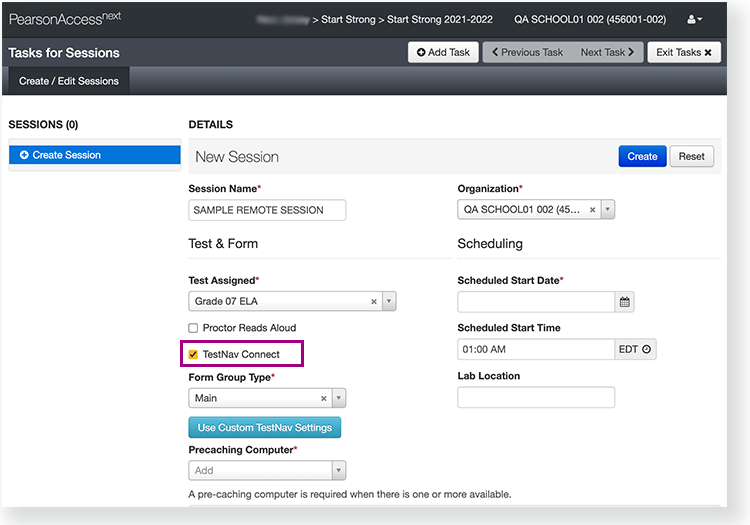750x525 pixels.
Task: Open the user account menu icon
Action: click(x=695, y=19)
